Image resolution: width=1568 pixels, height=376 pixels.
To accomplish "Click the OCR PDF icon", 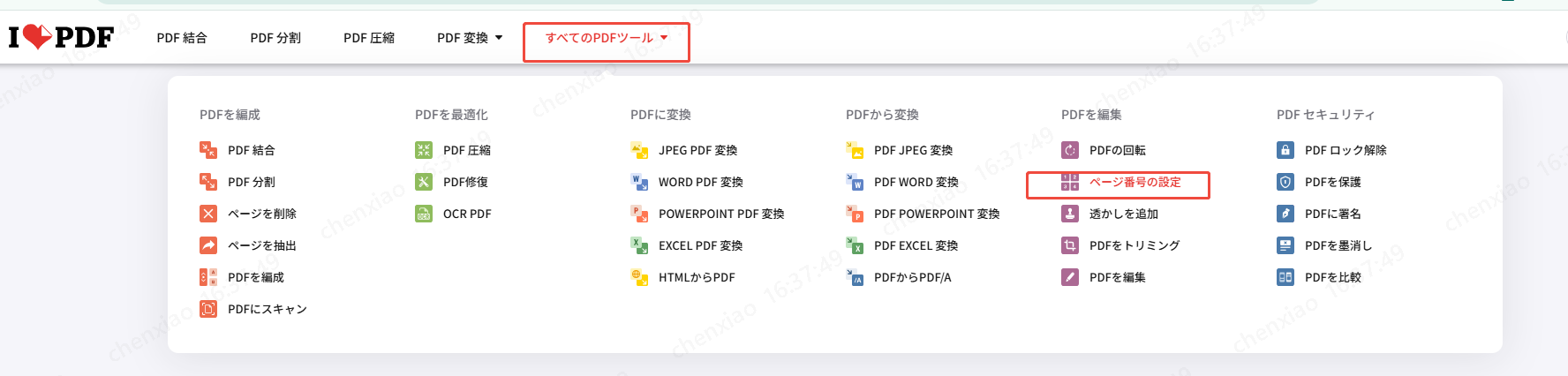I will tap(424, 214).
